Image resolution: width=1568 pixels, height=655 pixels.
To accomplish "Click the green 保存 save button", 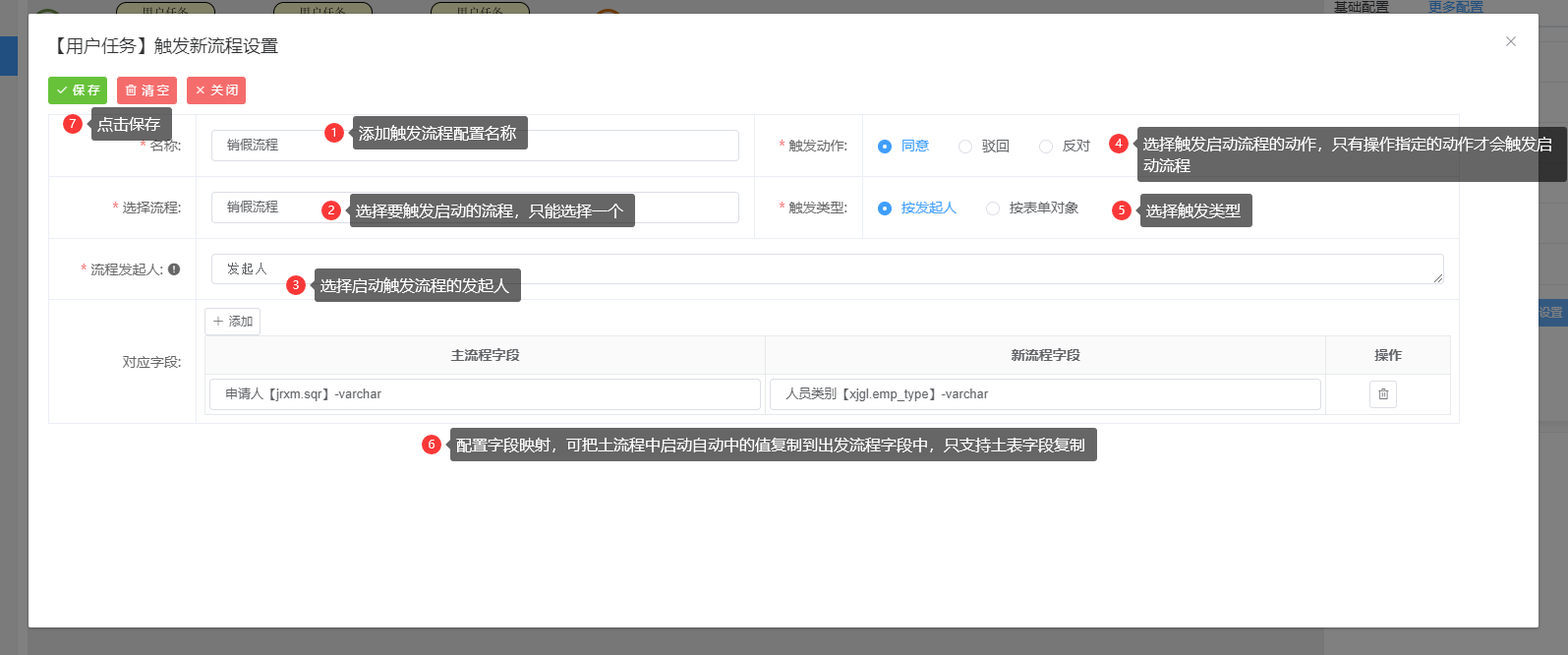I will (x=78, y=90).
